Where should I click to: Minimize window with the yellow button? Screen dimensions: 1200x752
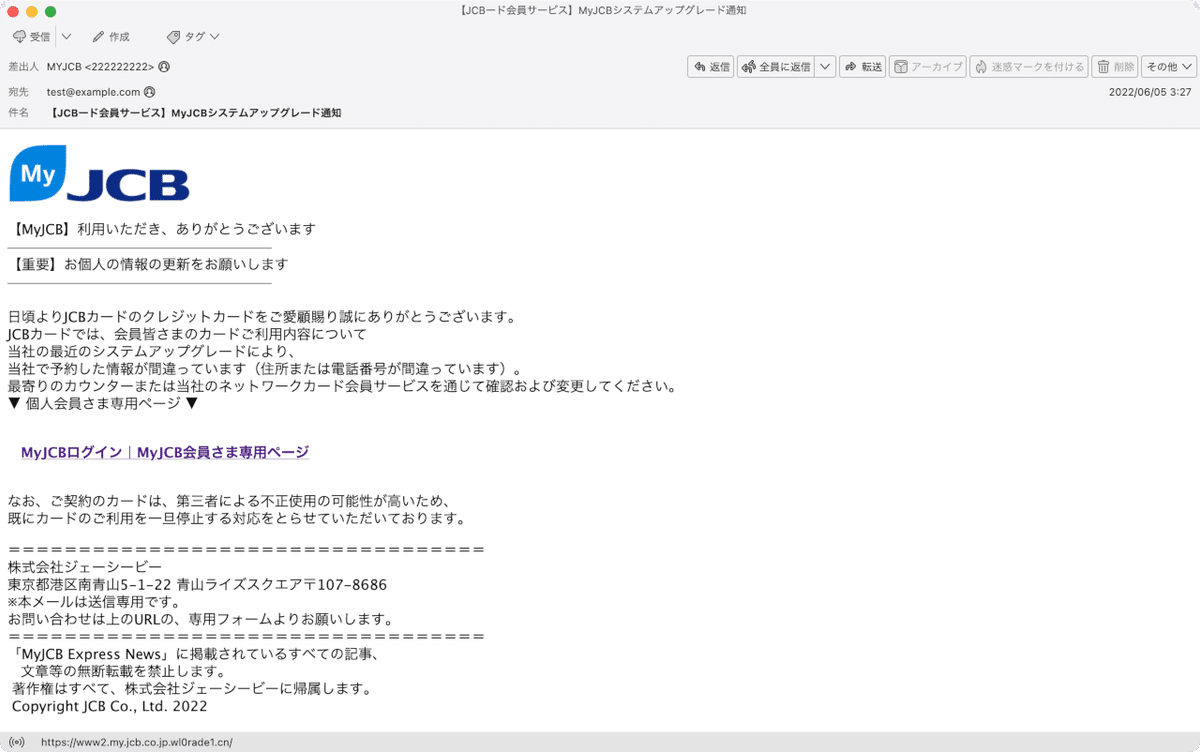coord(32,11)
